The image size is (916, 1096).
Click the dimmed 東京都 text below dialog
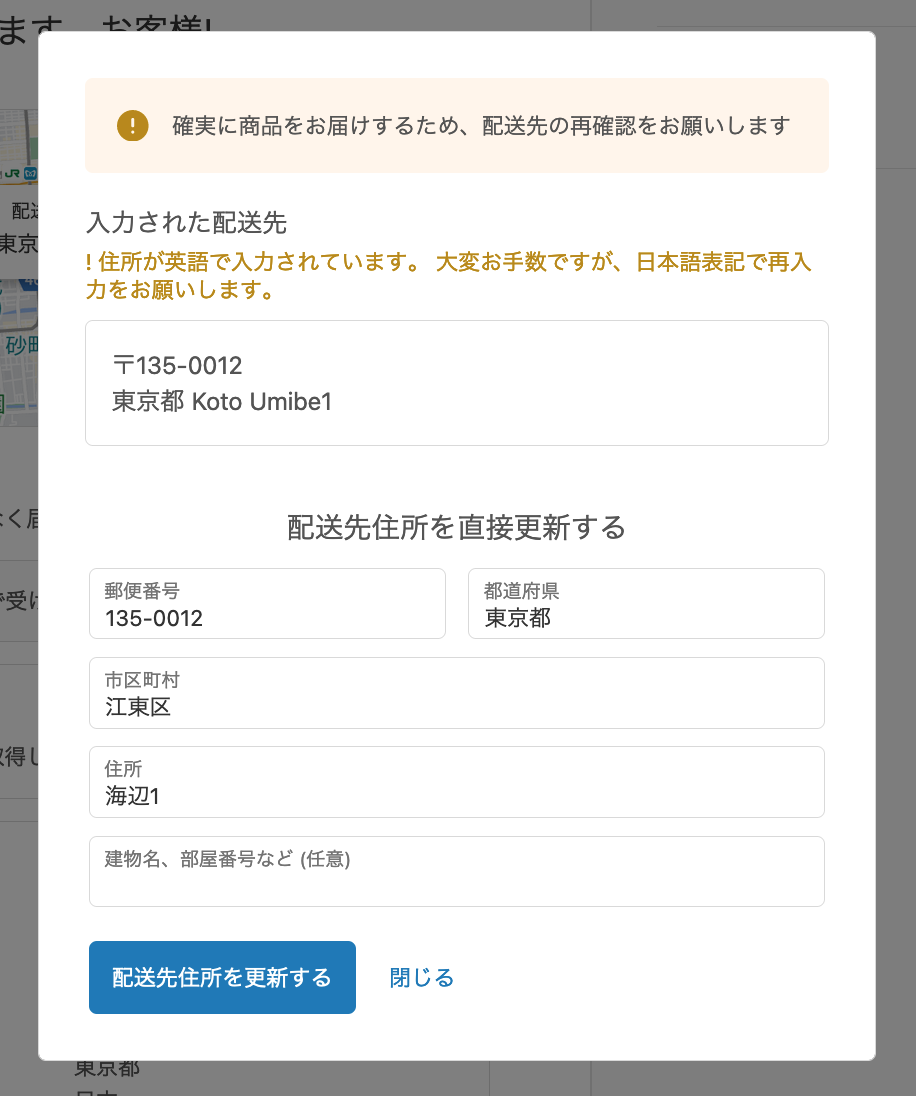click(107, 1068)
